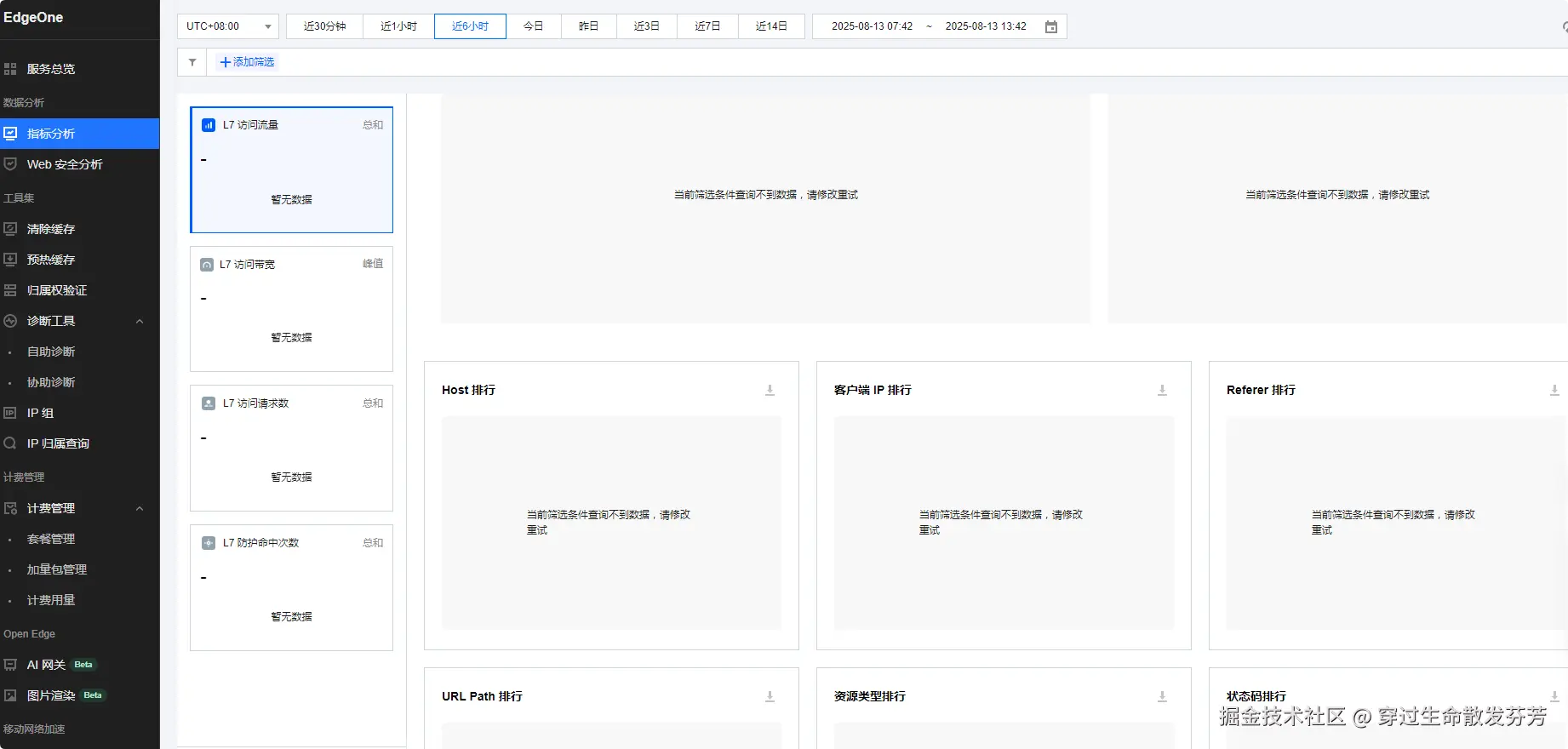This screenshot has width=1568, height=749.
Task: Select the 近30分钟 time range
Action: point(324,26)
